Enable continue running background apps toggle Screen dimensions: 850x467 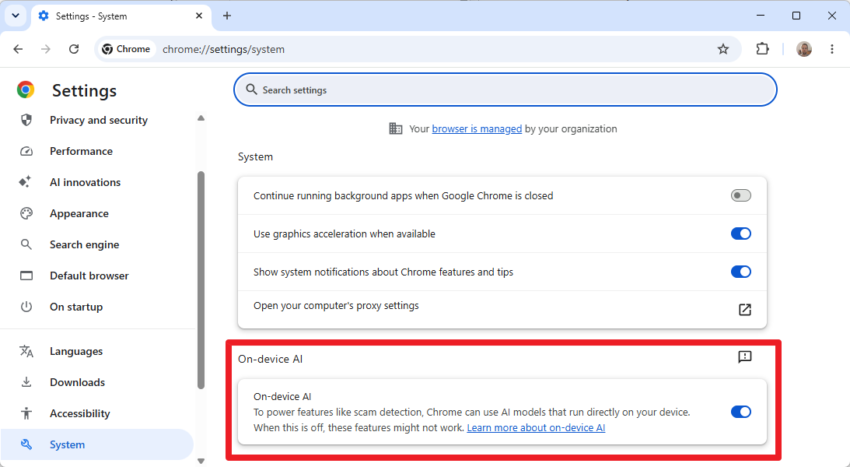[740, 195]
